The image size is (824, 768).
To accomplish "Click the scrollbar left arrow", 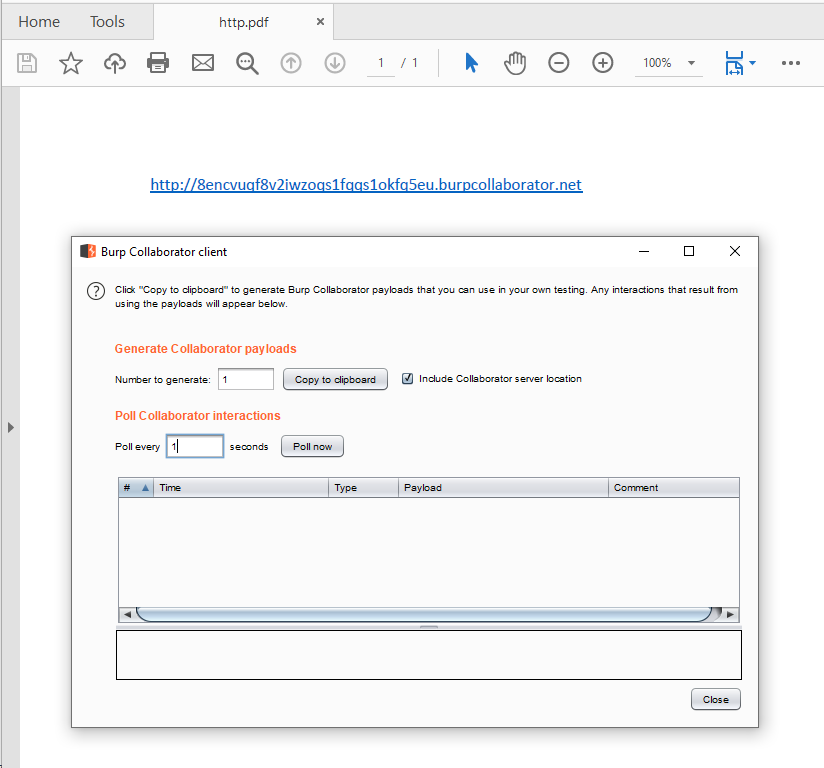I will (127, 614).
